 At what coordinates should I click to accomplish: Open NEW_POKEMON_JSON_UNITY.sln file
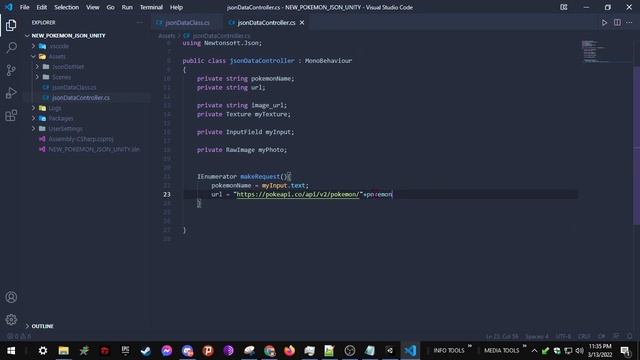click(x=94, y=149)
